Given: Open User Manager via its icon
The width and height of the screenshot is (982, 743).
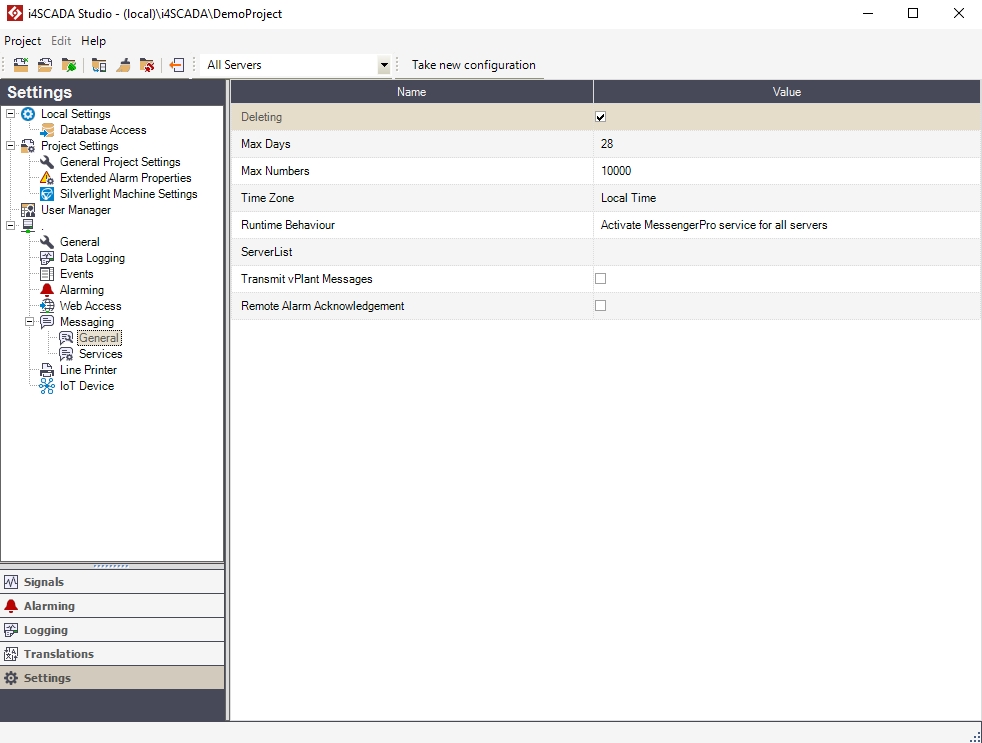Looking at the screenshot, I should [28, 210].
